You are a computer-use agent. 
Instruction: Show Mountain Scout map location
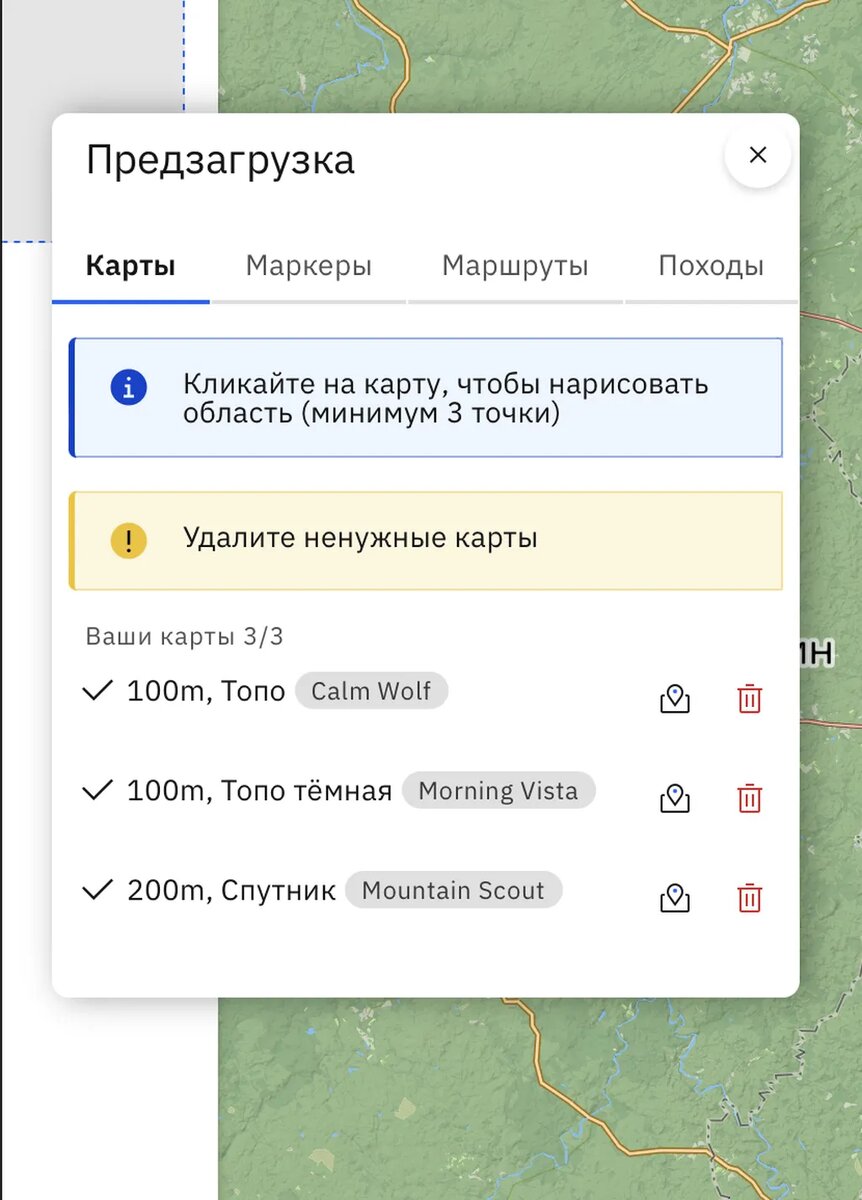(x=675, y=899)
